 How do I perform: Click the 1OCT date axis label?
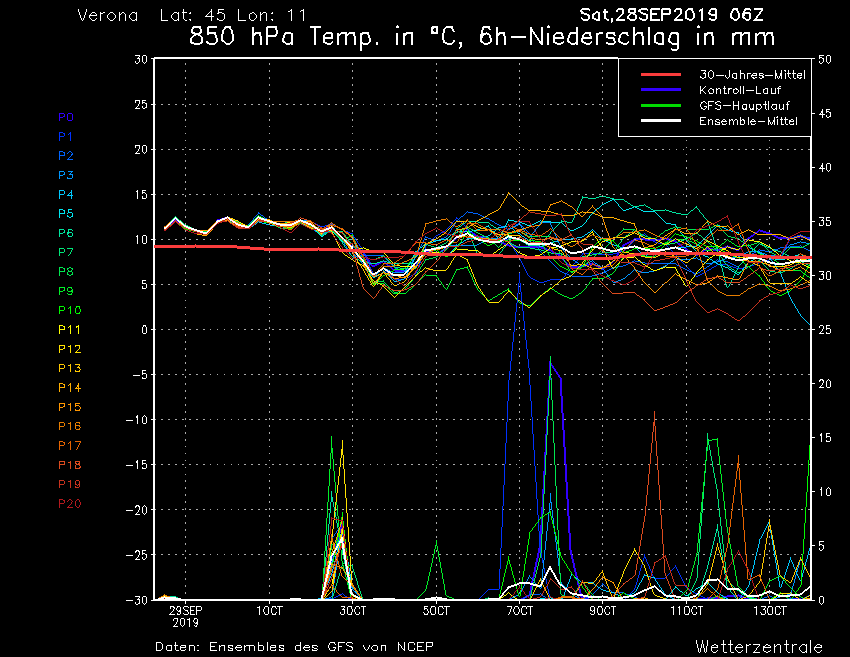[x=269, y=611]
